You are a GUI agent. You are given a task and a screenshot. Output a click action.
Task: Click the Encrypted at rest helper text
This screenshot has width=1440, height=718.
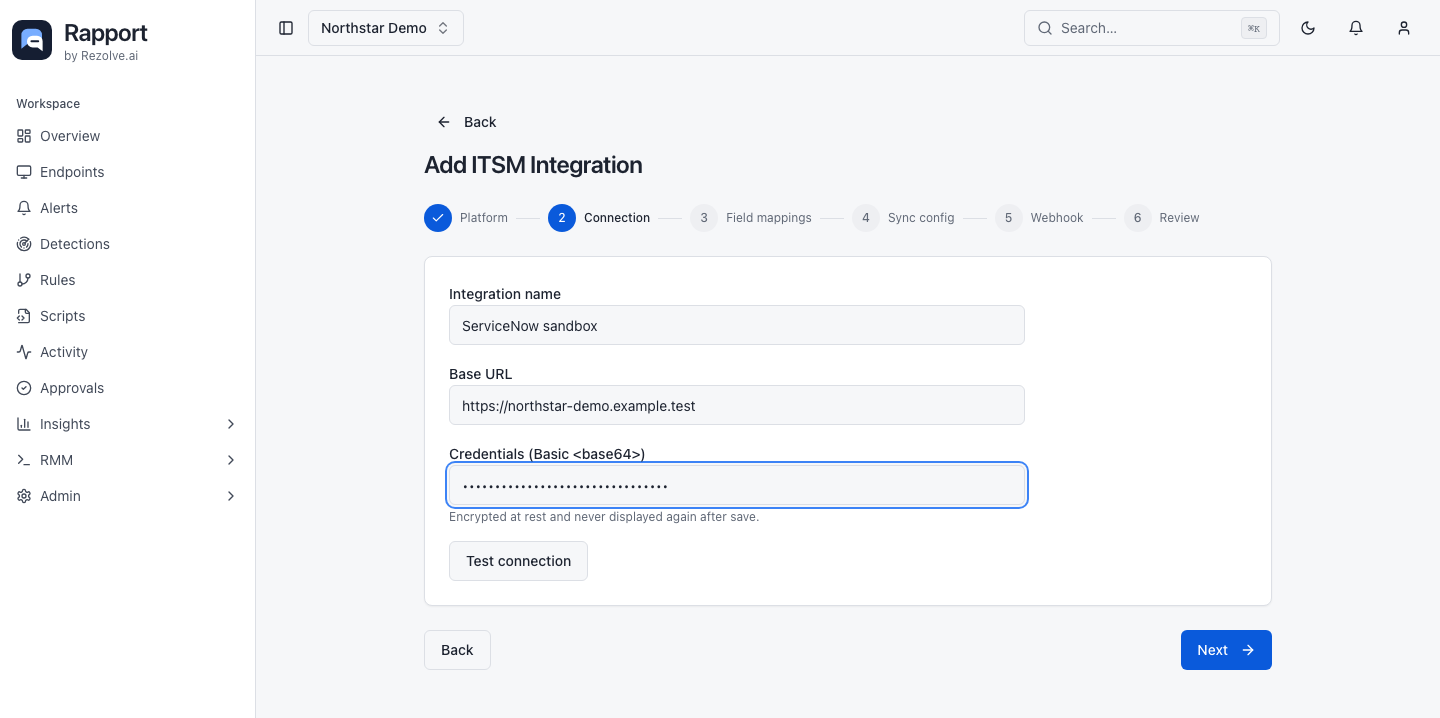click(x=604, y=517)
